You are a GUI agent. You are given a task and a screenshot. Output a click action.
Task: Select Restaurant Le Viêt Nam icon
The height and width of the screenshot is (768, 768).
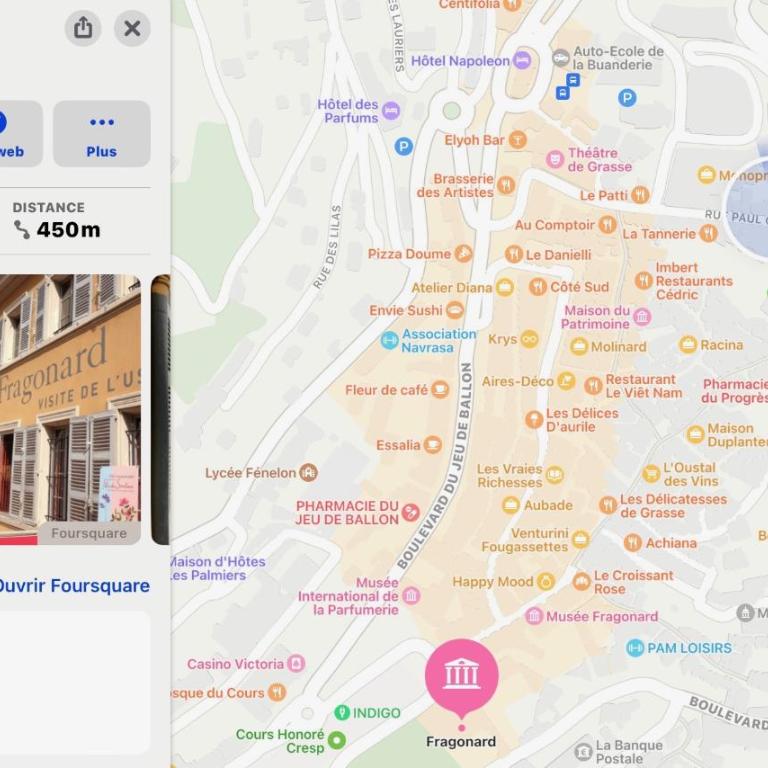click(x=593, y=386)
